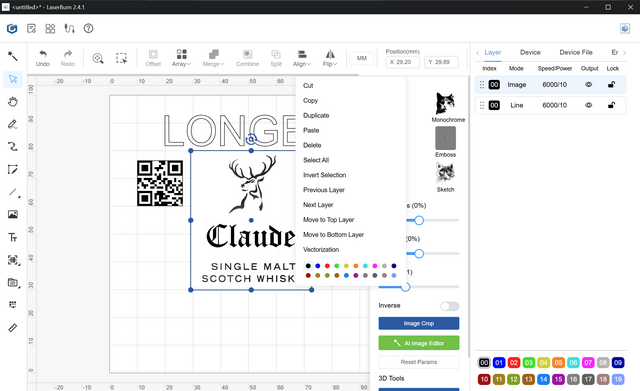The width and height of the screenshot is (640, 391).
Task: Select the Monochrome image style thumbnail
Action: pos(446,104)
